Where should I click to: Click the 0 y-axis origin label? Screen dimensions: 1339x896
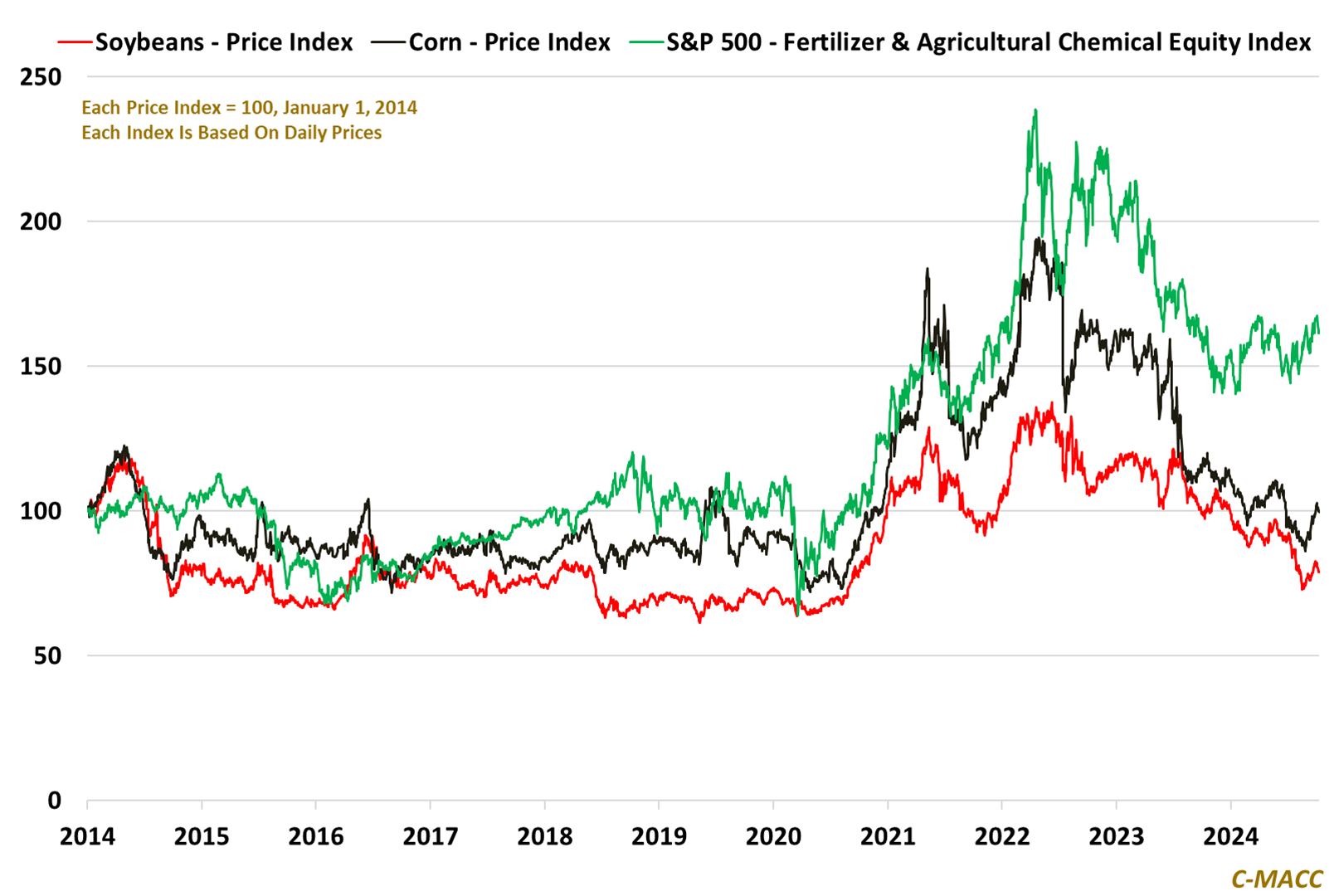pos(54,801)
